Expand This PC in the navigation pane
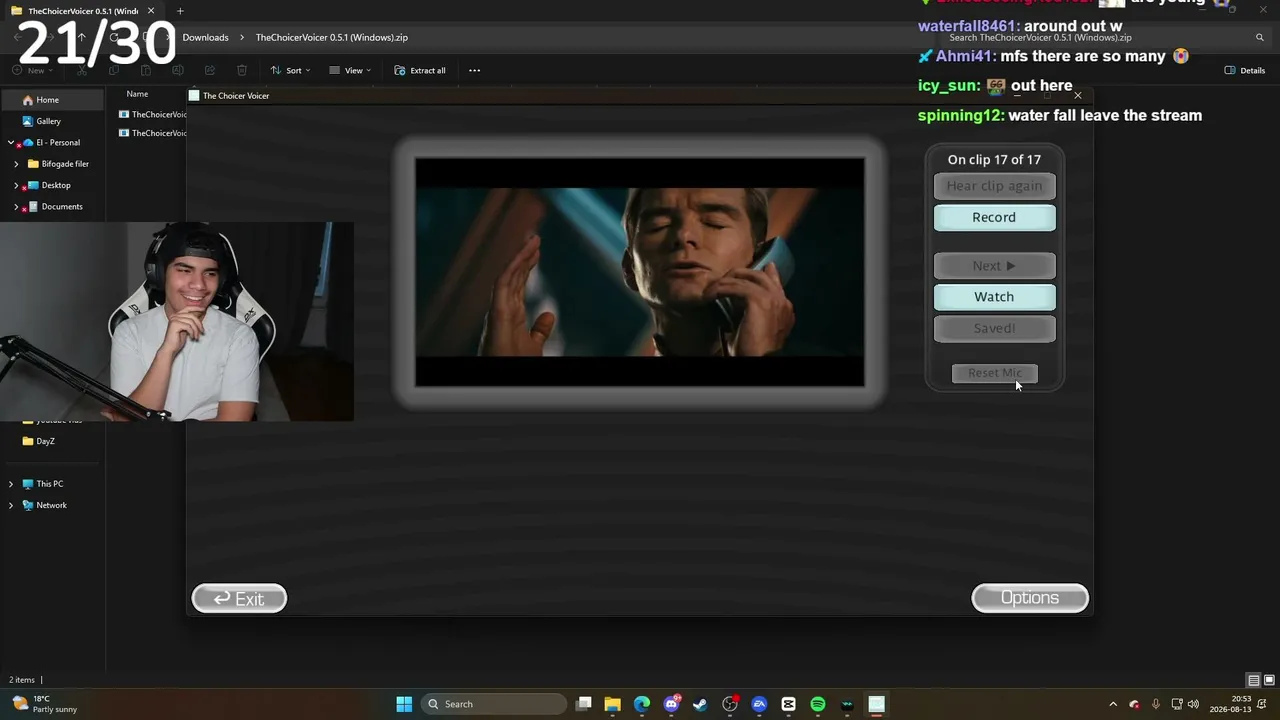 [x=11, y=484]
